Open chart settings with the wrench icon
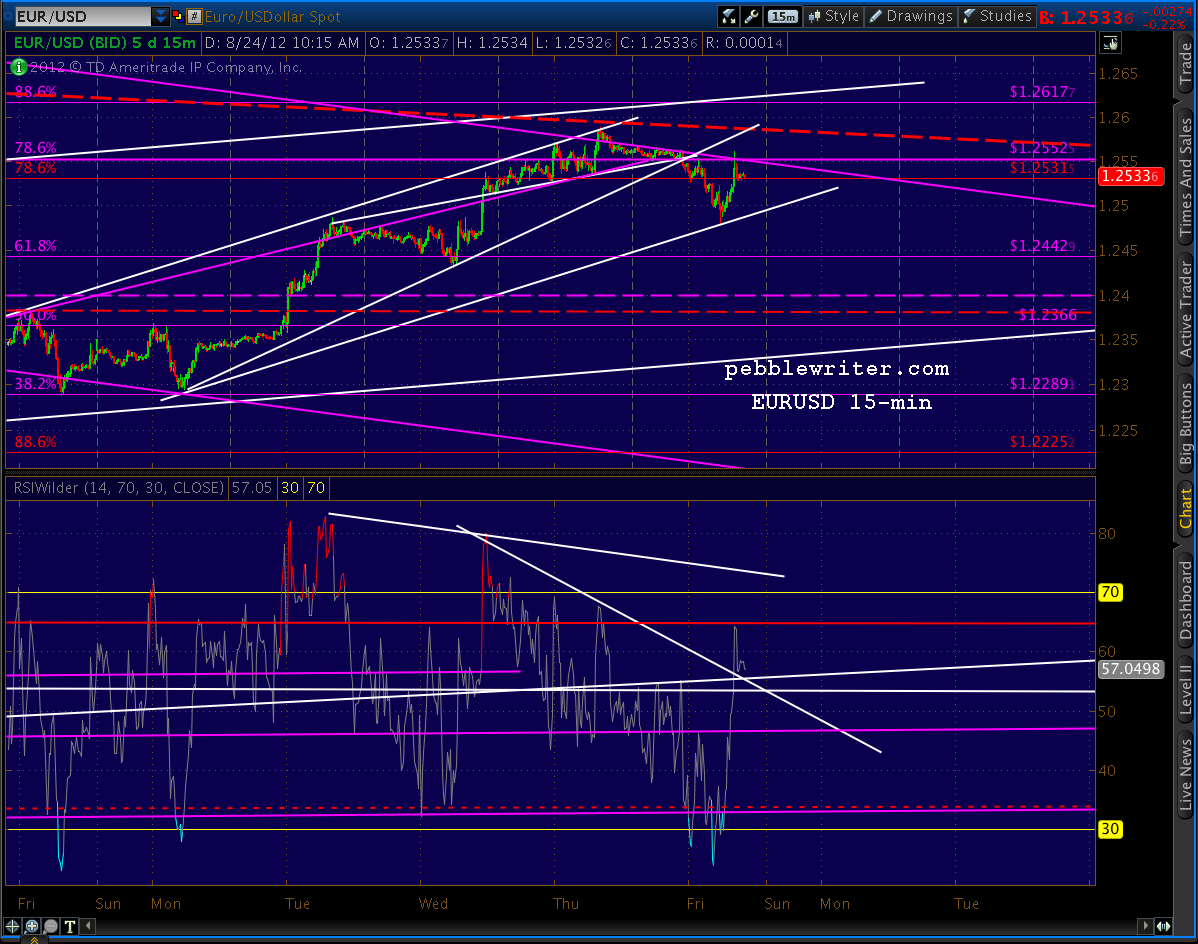 click(752, 16)
